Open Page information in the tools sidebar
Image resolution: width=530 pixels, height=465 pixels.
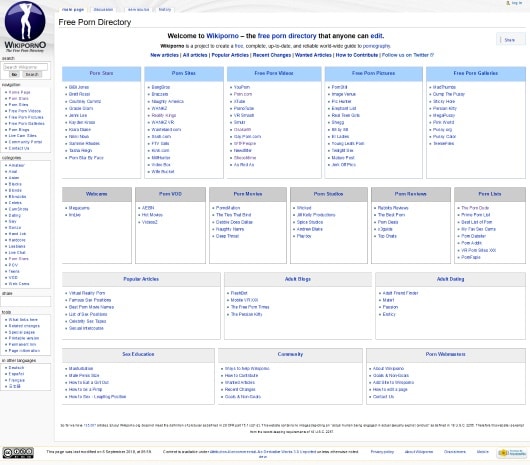pos(24,351)
